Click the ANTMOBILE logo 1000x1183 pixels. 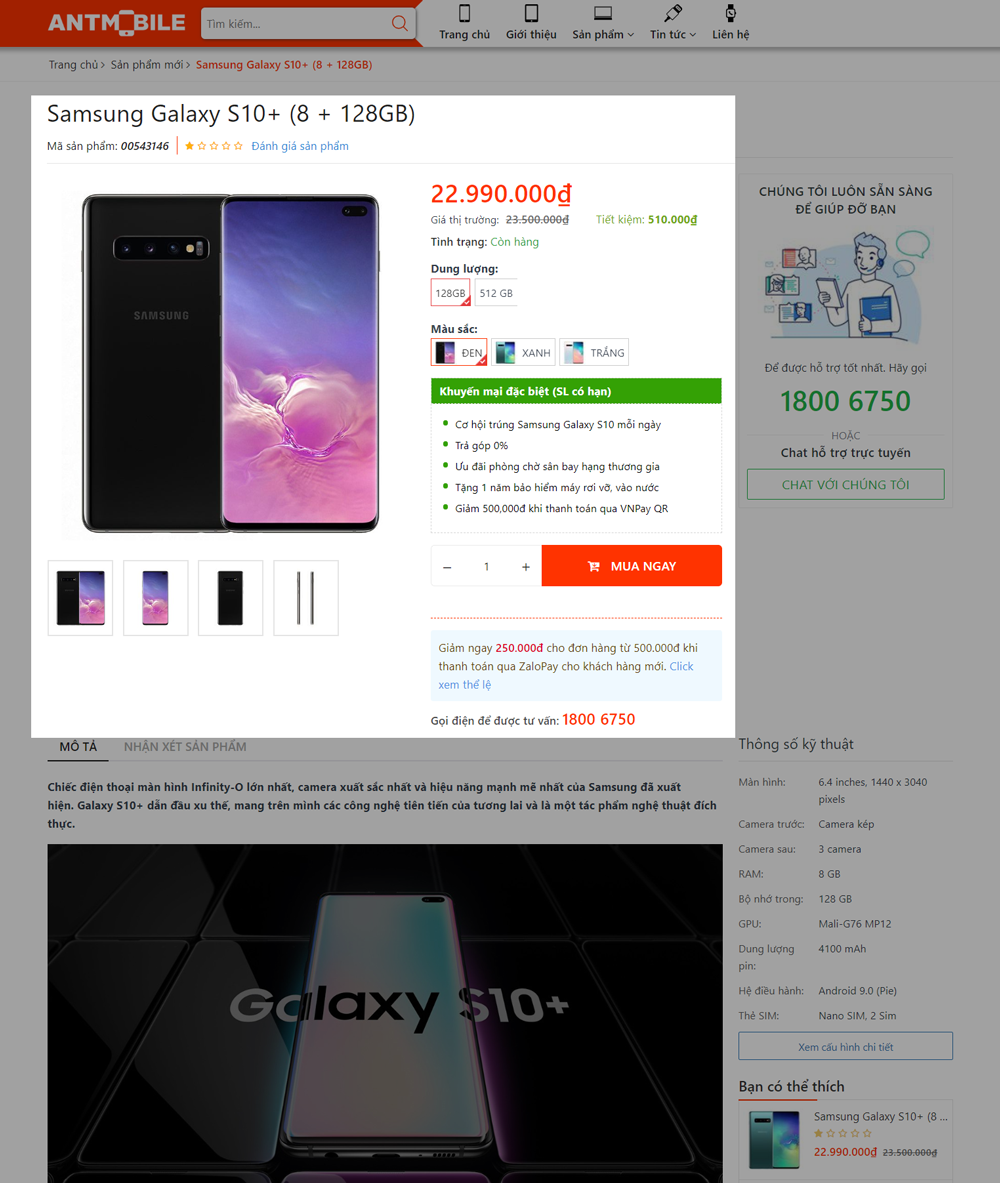point(117,23)
